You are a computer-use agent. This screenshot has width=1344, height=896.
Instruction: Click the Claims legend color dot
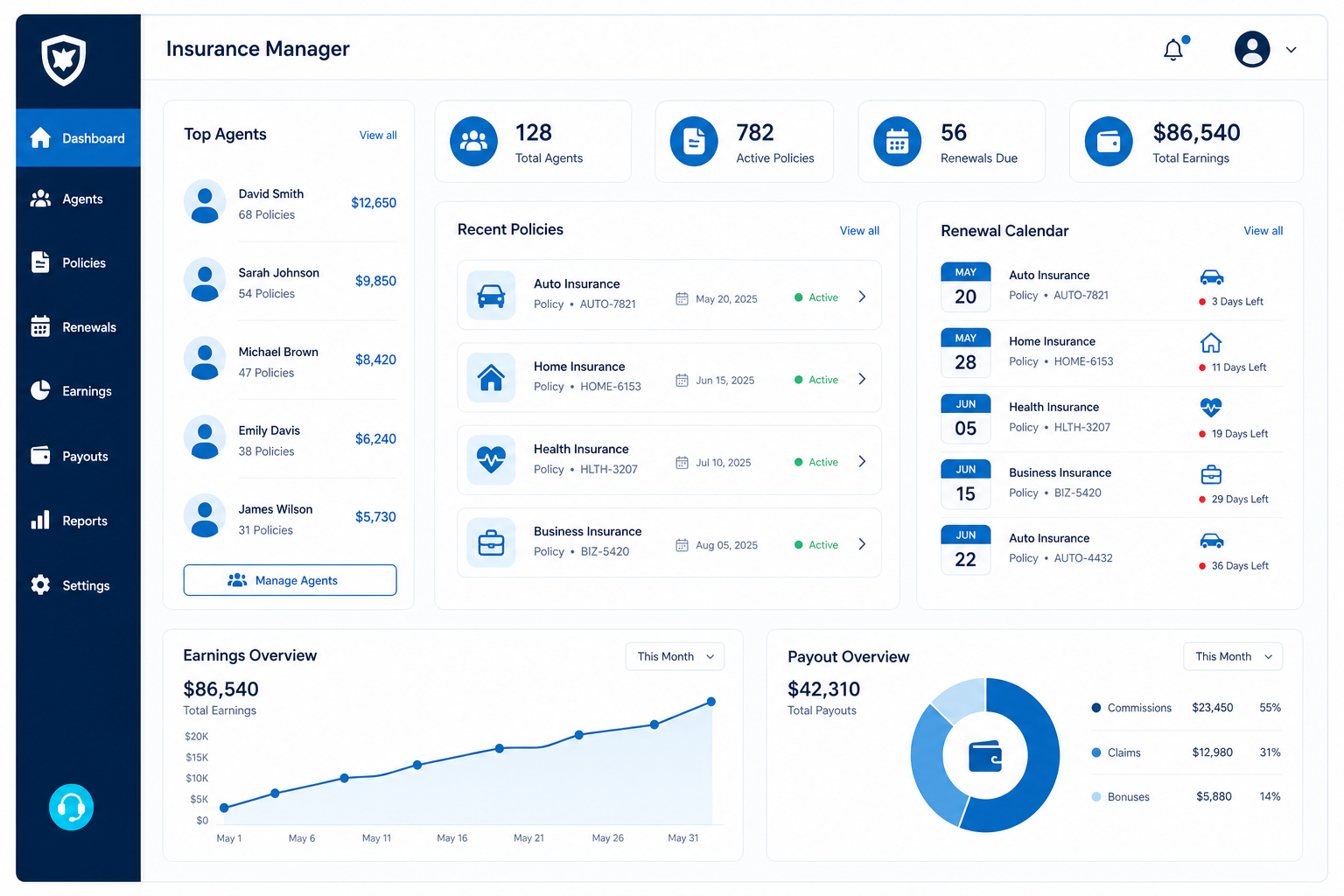(x=1095, y=752)
